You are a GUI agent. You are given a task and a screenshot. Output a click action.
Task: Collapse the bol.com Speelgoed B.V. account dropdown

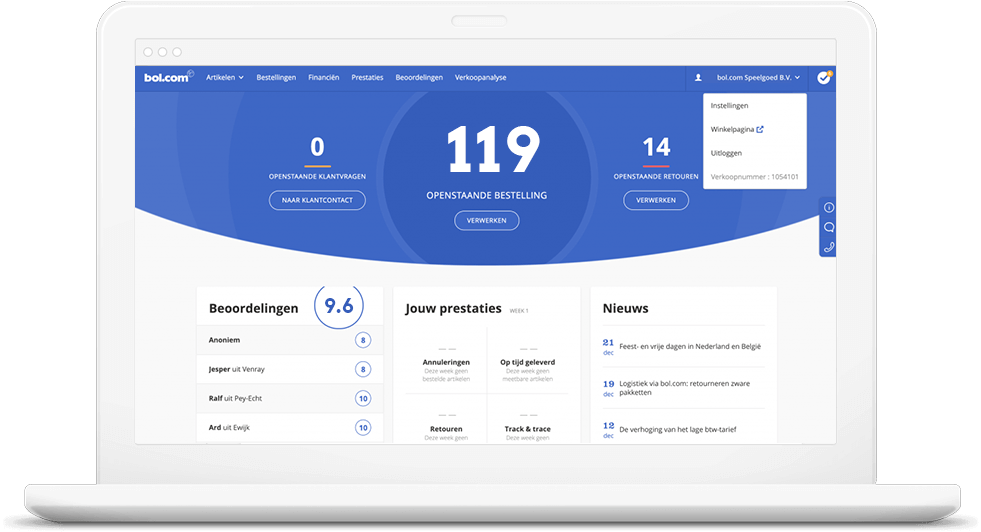tap(758, 78)
